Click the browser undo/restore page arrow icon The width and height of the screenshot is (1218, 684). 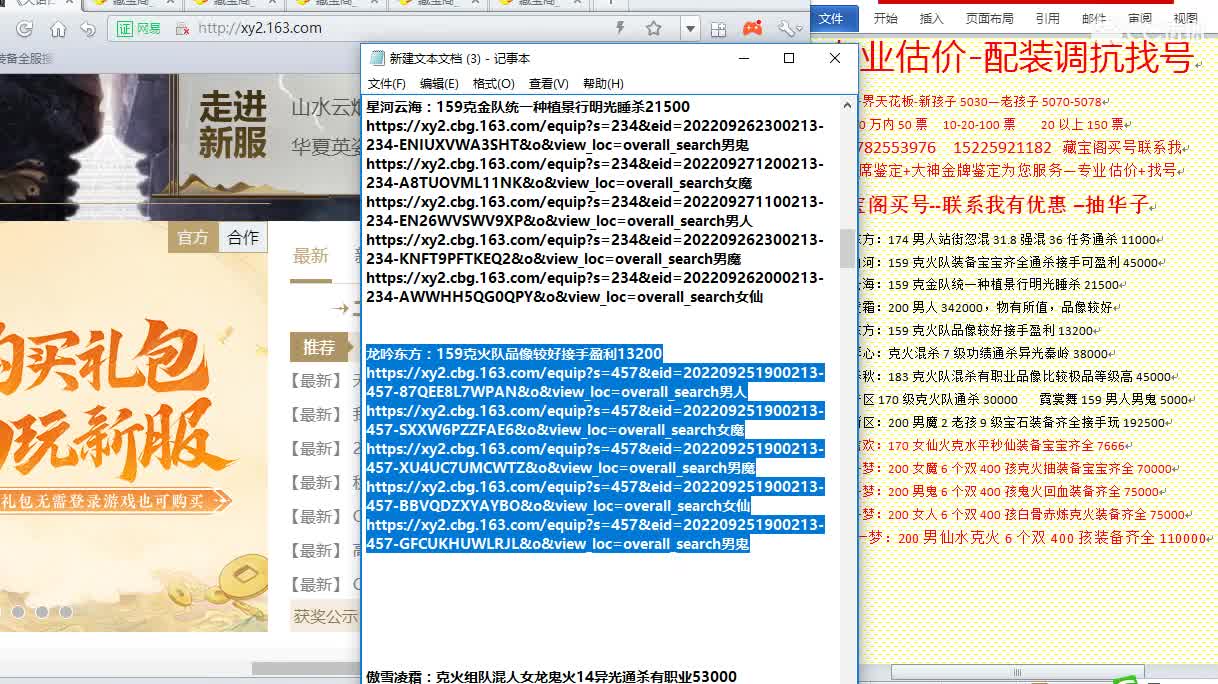[88, 28]
